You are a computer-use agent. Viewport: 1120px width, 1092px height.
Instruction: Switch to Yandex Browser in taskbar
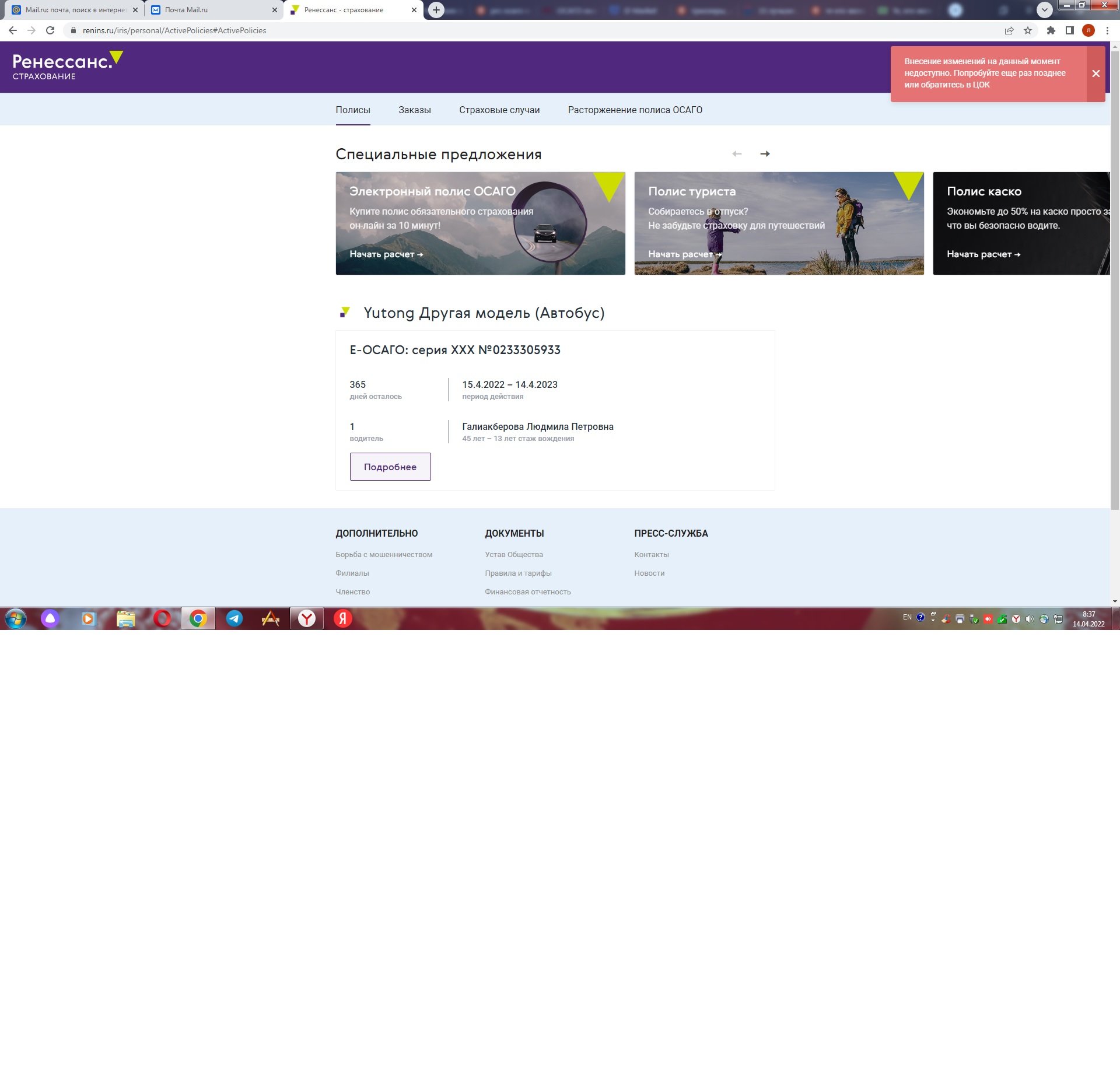[x=307, y=618]
